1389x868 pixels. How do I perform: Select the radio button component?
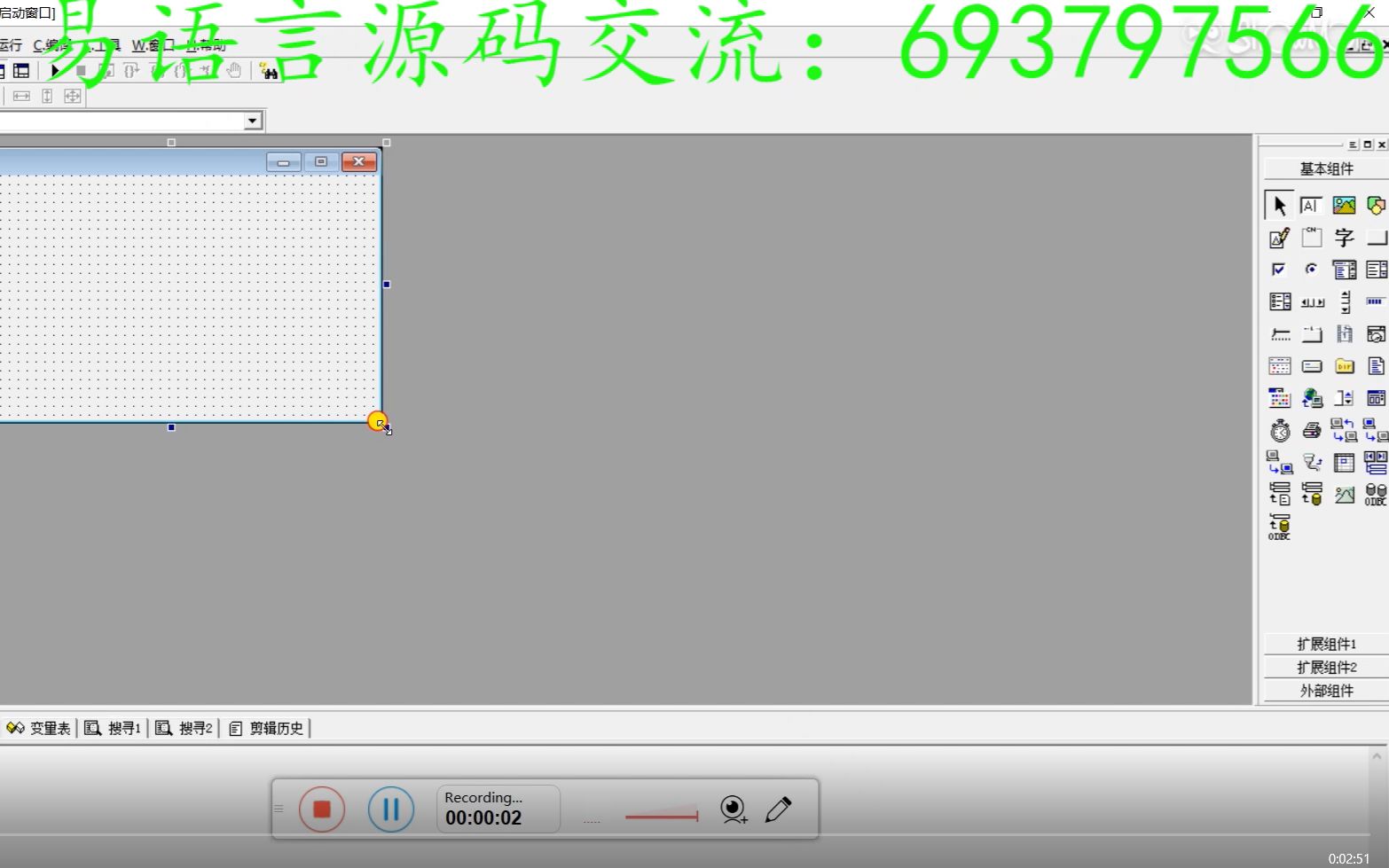click(1311, 270)
